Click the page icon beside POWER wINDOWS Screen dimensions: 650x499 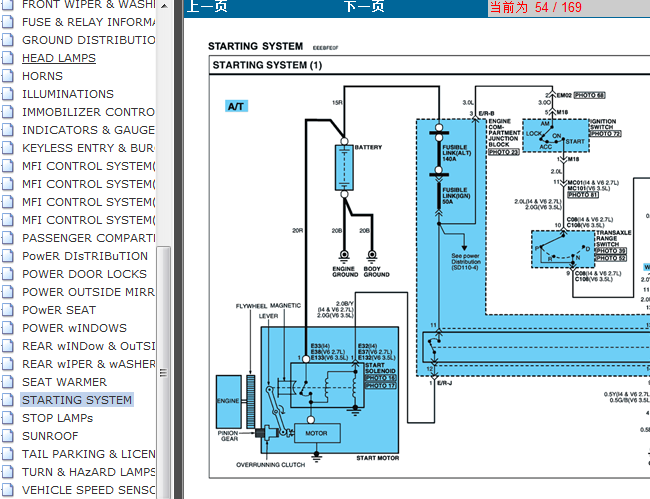point(7,328)
